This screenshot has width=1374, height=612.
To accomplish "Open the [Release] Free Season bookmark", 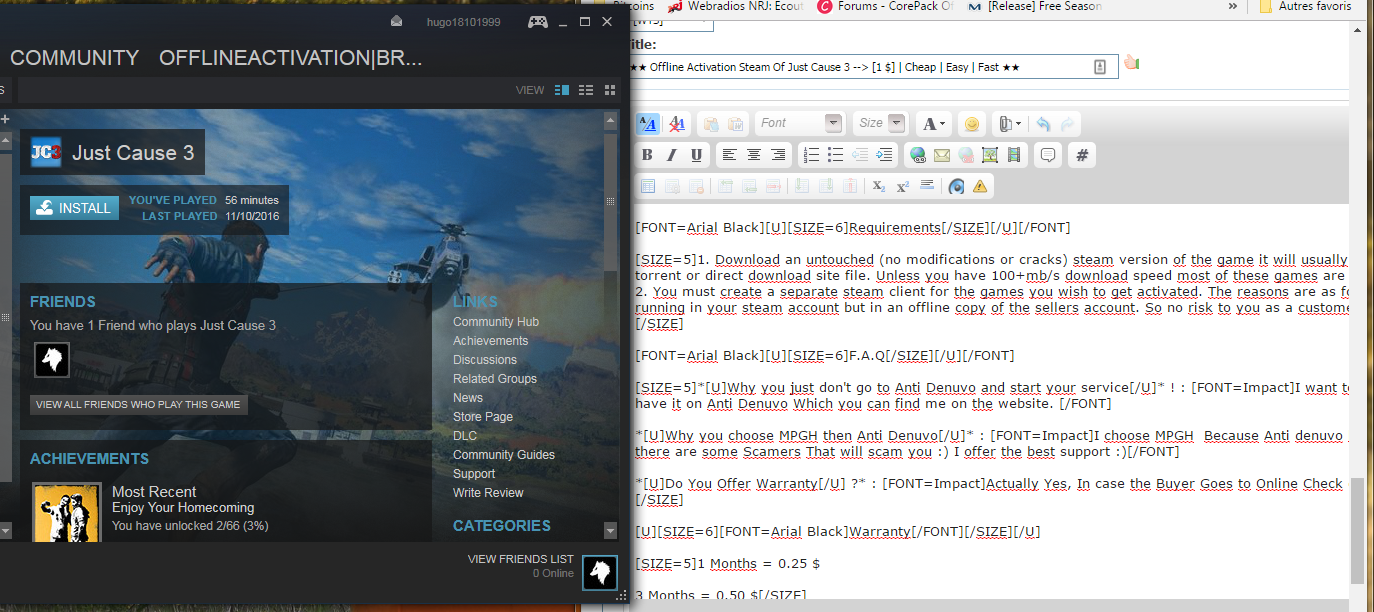I will click(x=1036, y=6).
